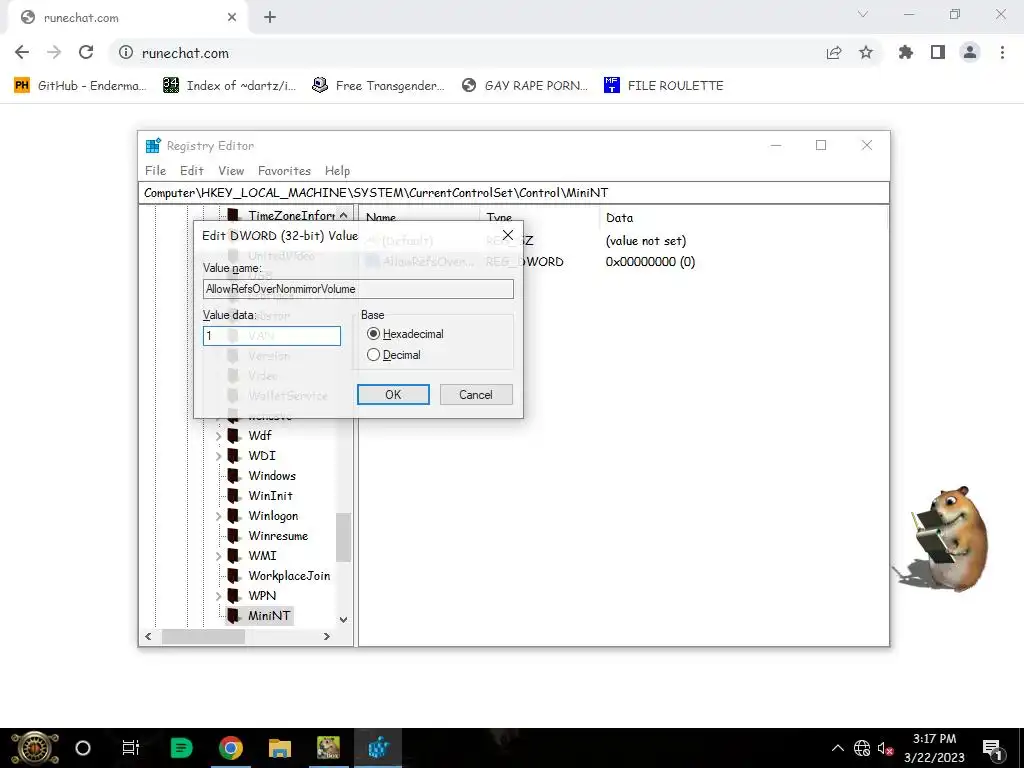The width and height of the screenshot is (1024, 768).
Task: Open the Start menu button
Action: click(35, 748)
